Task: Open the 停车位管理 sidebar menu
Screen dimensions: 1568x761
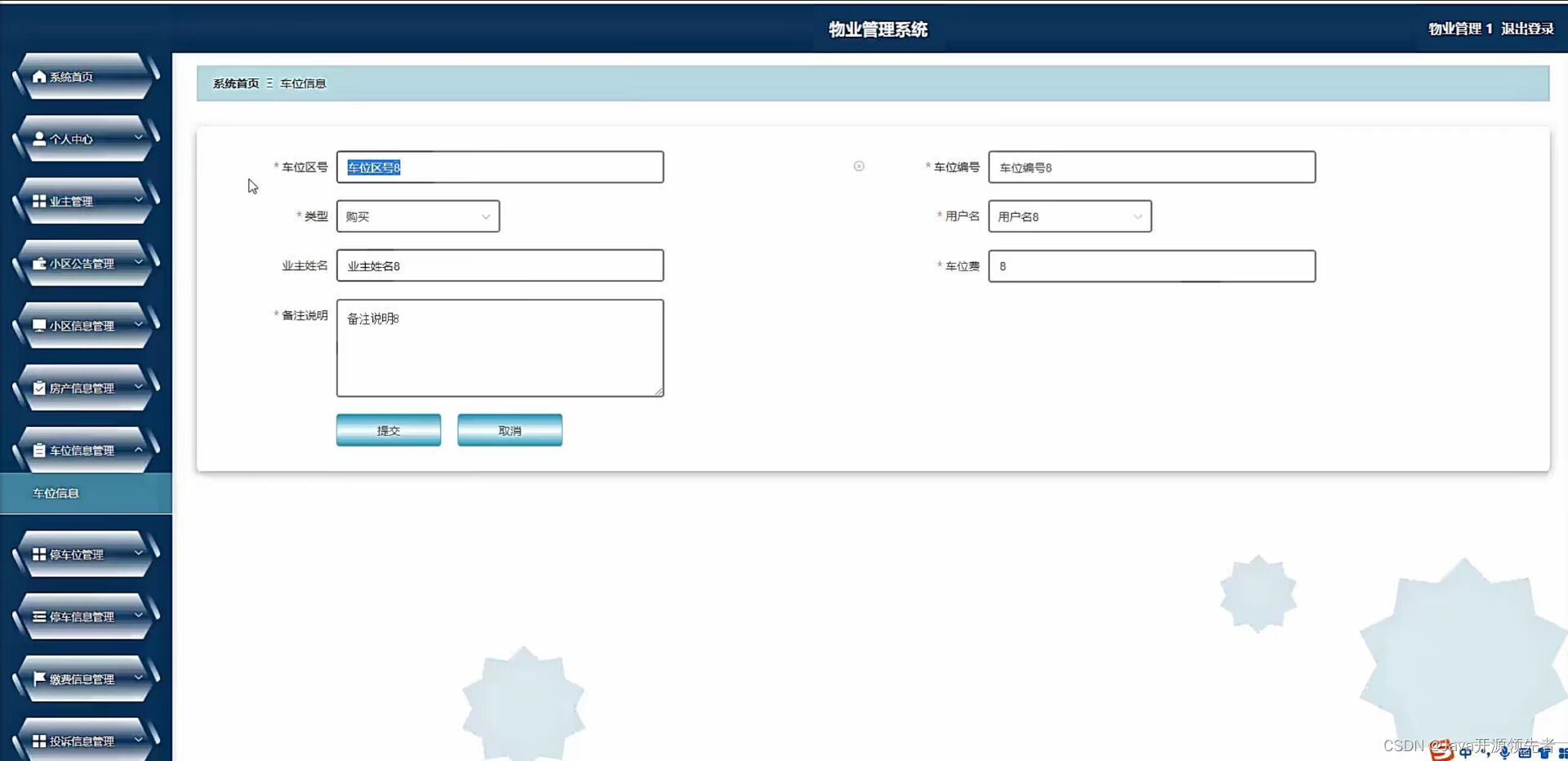Action: click(86, 554)
